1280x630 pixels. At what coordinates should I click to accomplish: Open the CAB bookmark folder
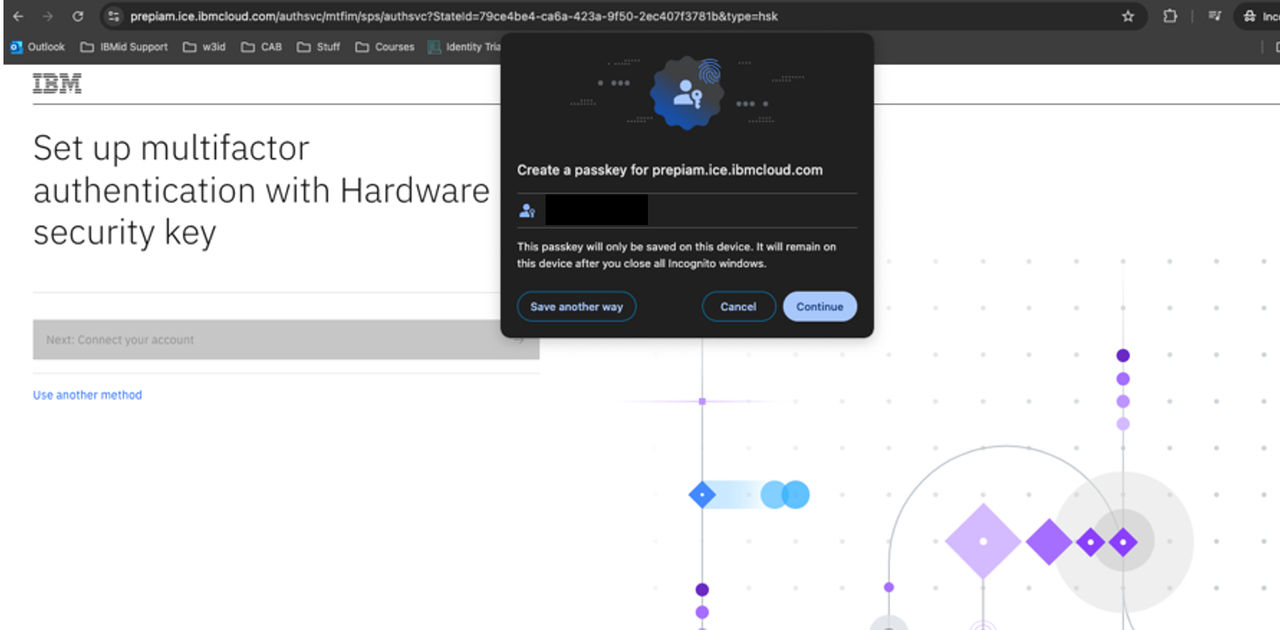coord(262,47)
